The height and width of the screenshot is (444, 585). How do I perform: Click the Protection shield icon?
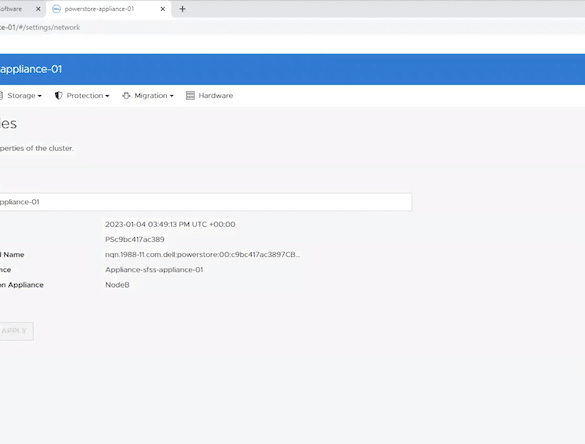coord(59,96)
